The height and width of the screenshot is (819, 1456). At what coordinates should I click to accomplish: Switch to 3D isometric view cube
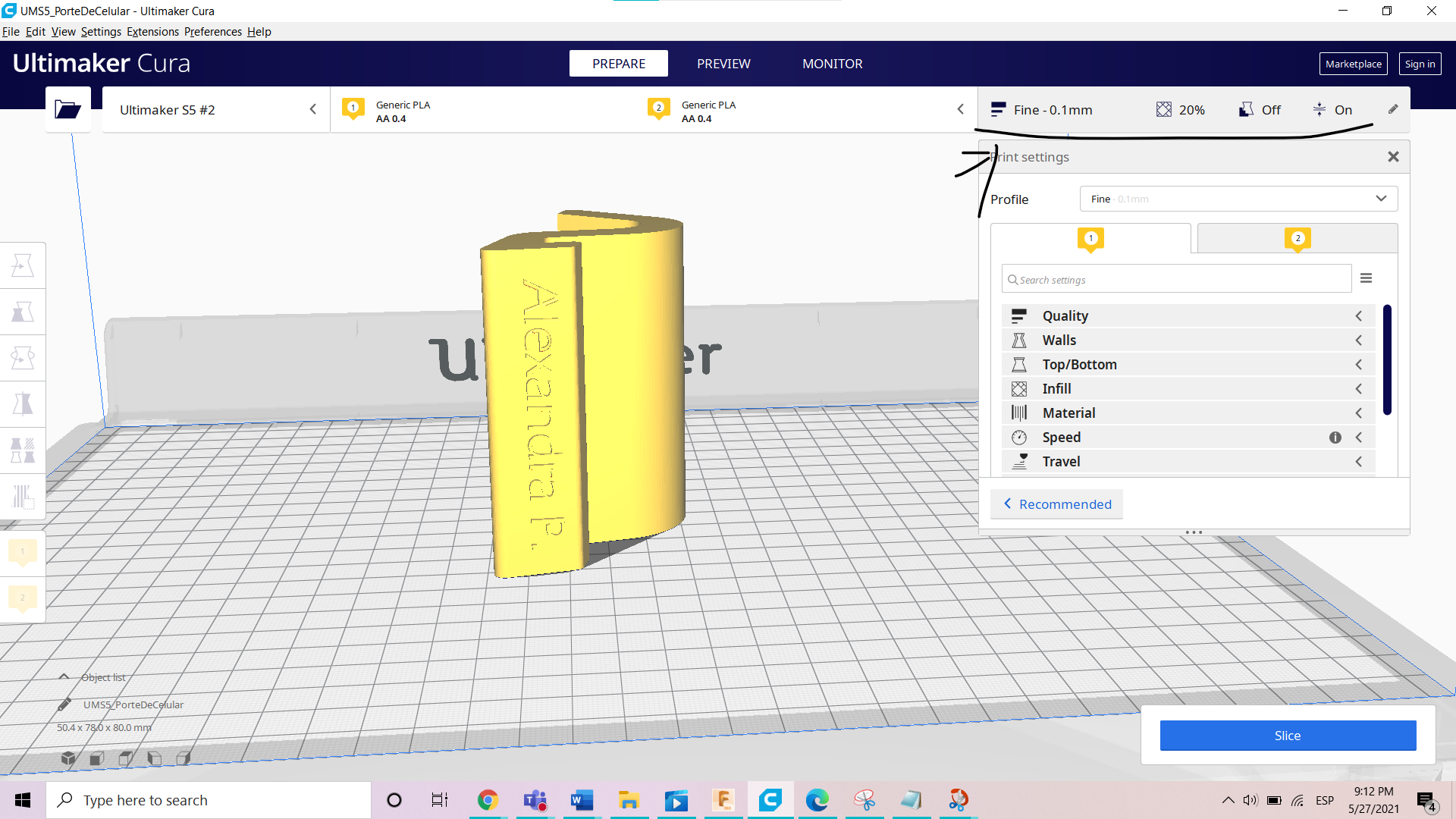click(68, 758)
